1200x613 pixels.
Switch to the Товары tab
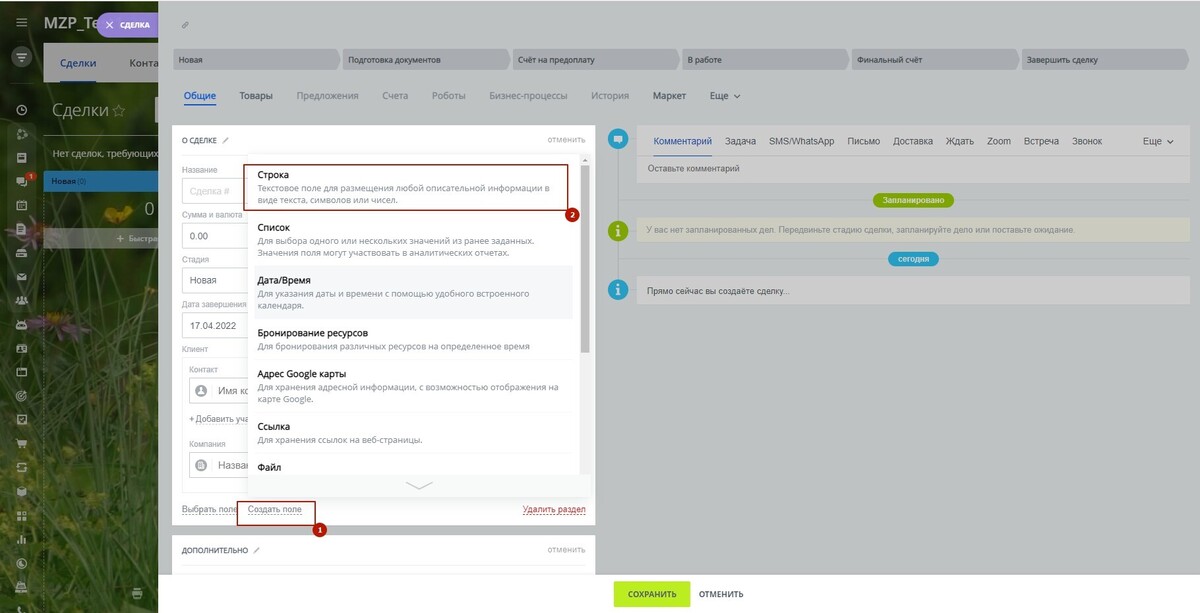pyautogui.click(x=256, y=96)
